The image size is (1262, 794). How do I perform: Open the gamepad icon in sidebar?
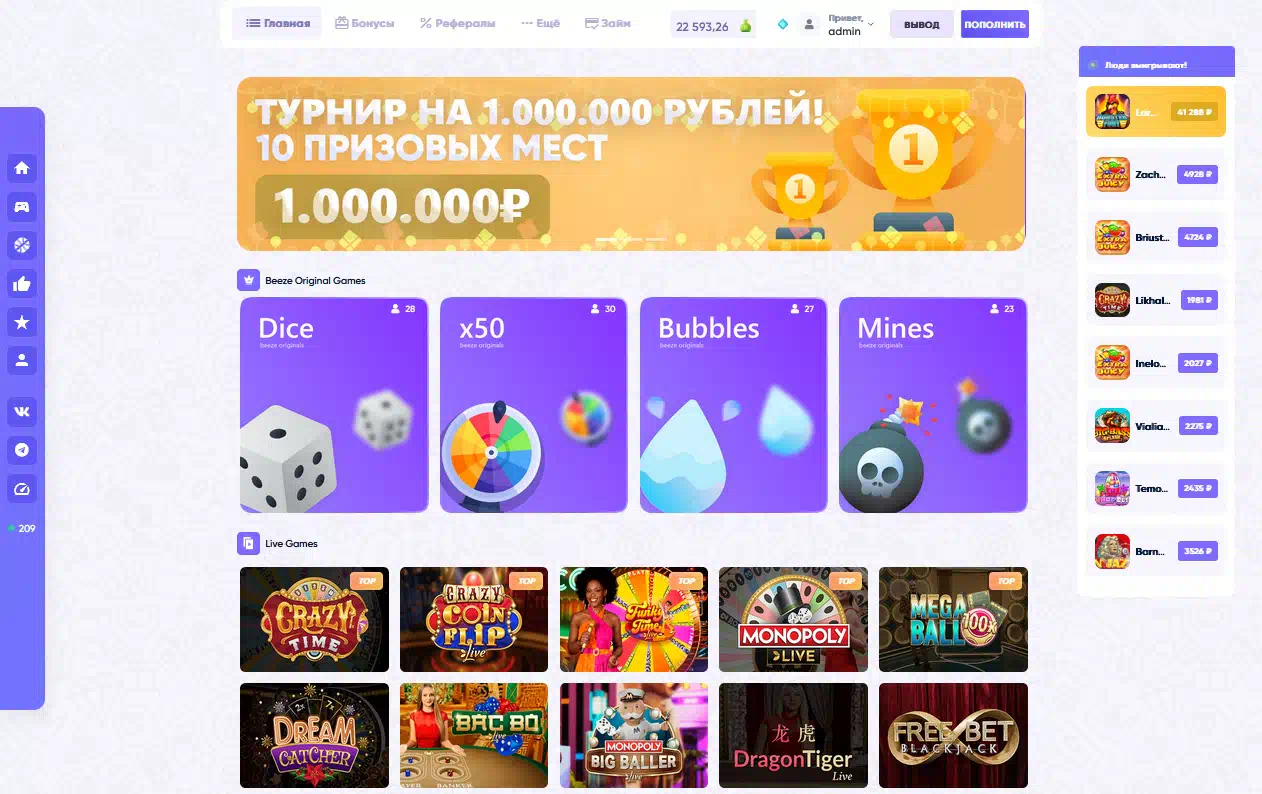coord(22,207)
